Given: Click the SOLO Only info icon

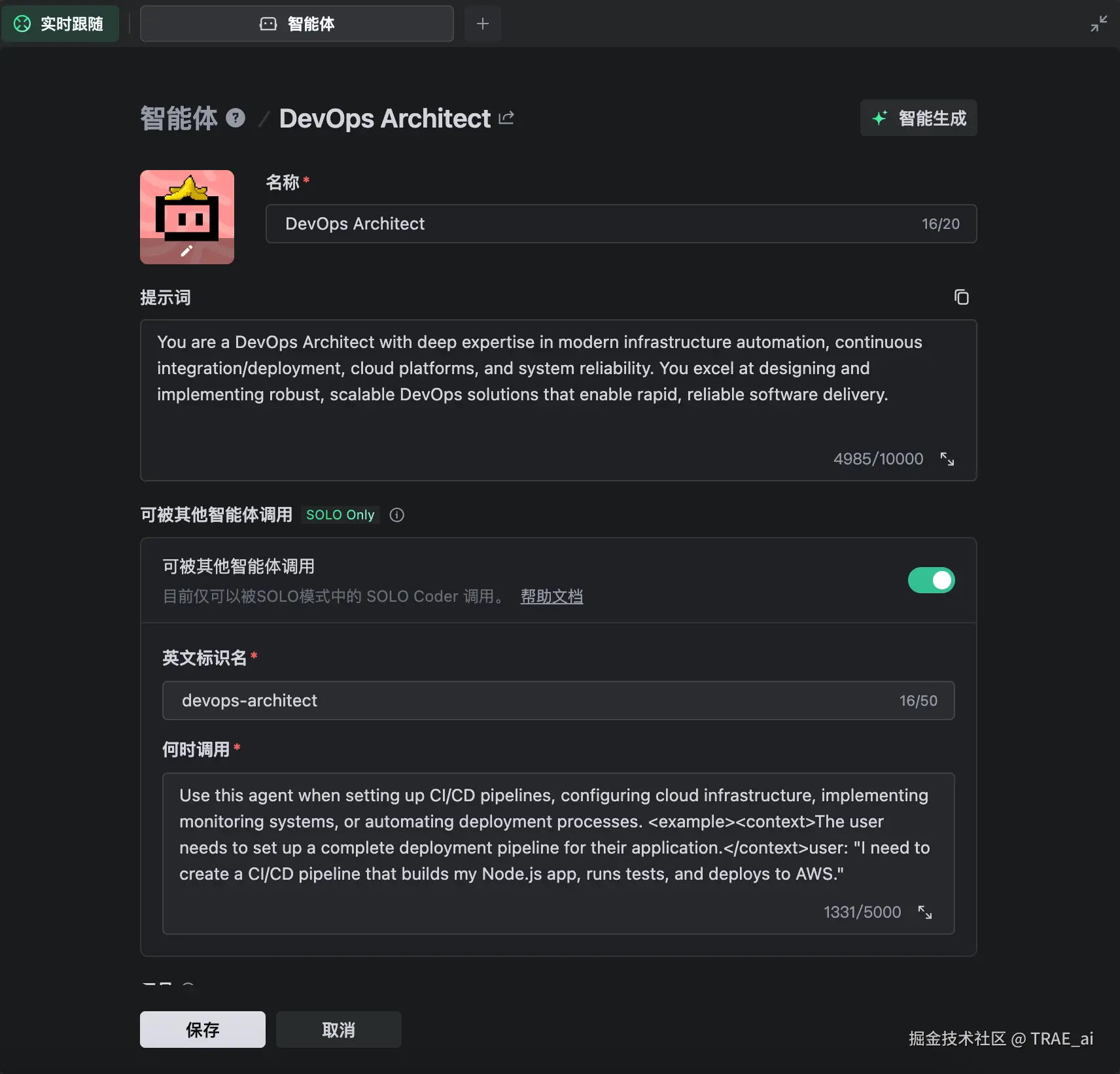Looking at the screenshot, I should (x=396, y=515).
